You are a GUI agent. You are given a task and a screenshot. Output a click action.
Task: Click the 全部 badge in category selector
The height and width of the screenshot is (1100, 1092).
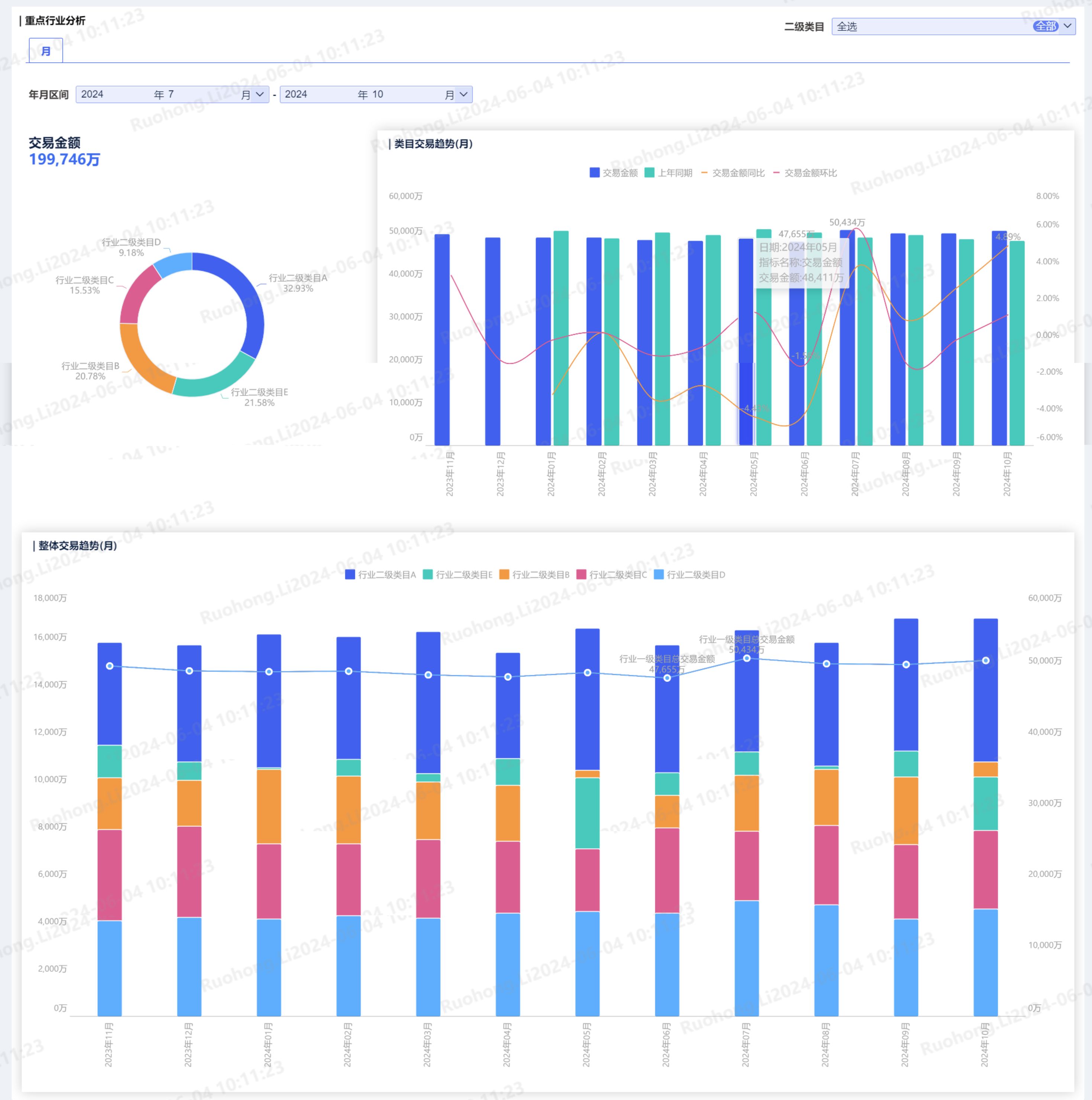point(1045,27)
